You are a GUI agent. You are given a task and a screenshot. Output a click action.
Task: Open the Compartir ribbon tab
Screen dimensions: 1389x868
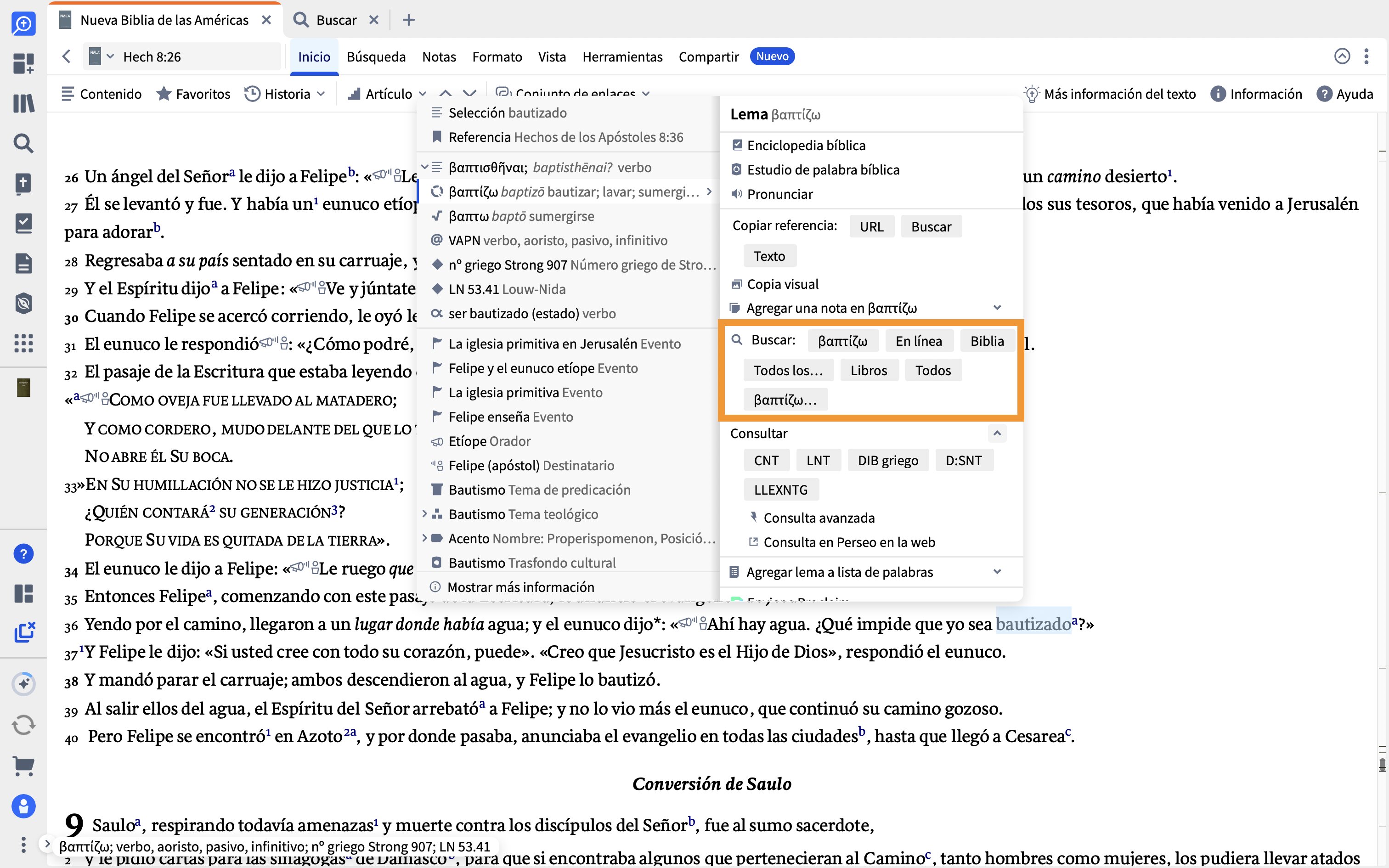coord(709,56)
